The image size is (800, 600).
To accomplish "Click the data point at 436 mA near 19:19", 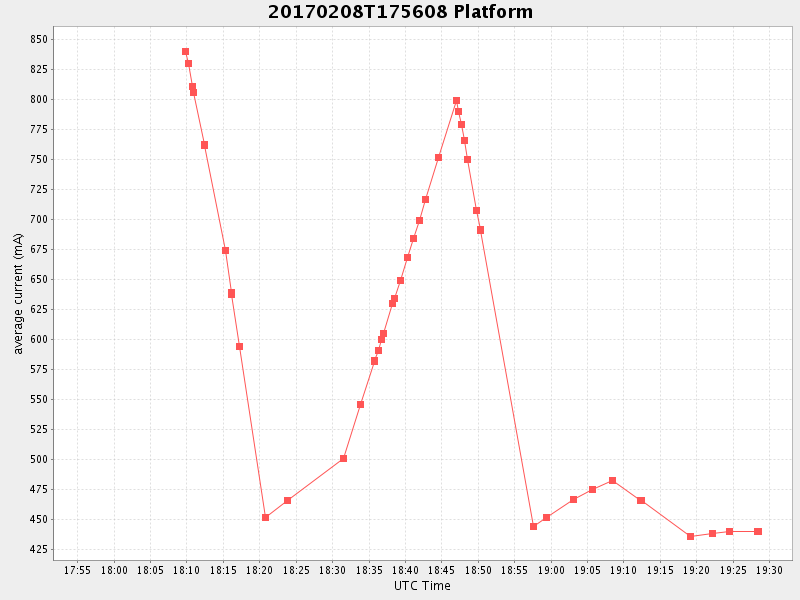I will [x=690, y=536].
